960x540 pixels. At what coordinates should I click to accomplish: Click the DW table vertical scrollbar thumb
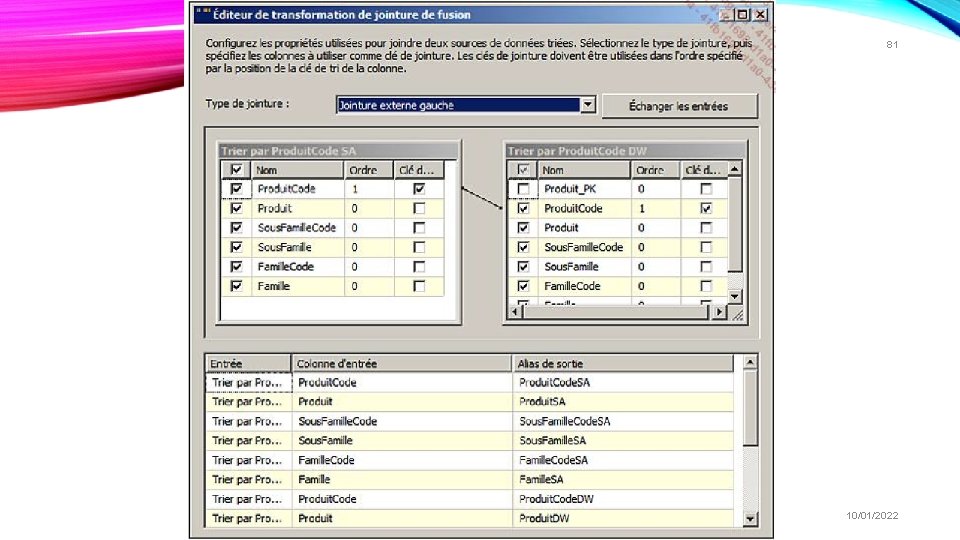735,224
